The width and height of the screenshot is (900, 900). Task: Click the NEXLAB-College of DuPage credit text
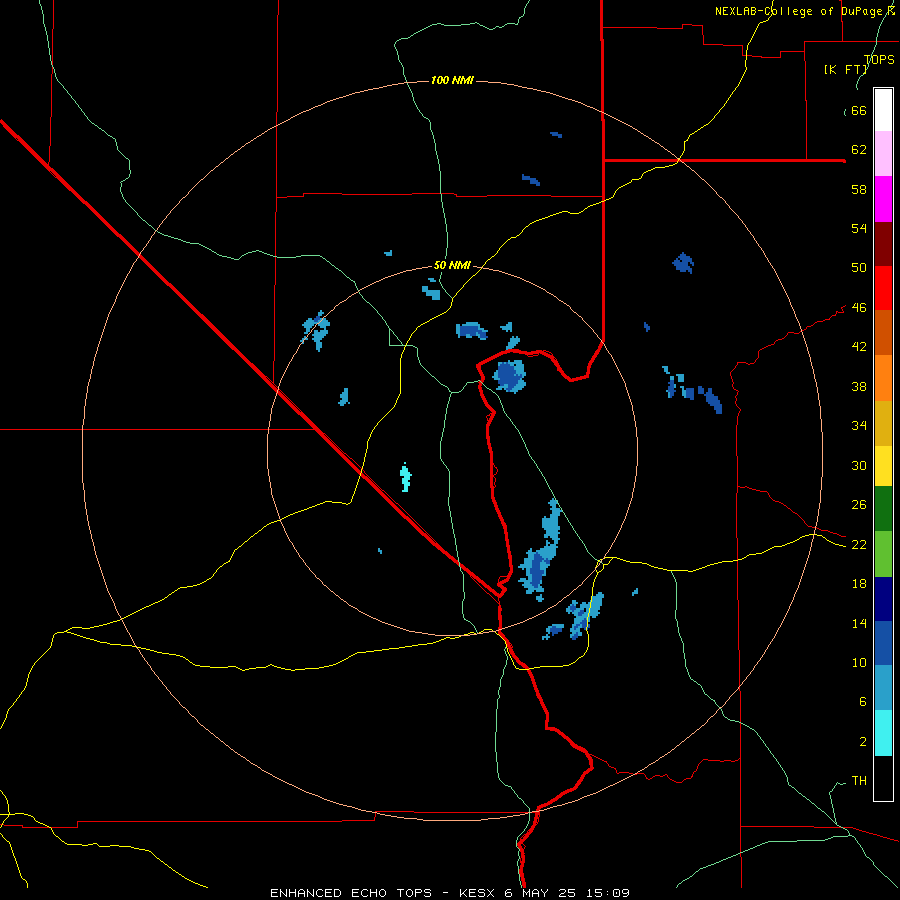(805, 11)
